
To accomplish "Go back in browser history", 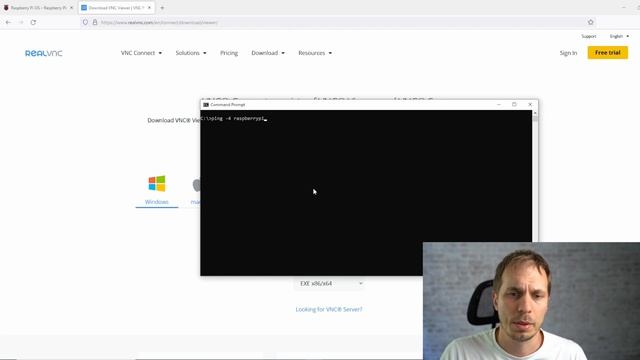I will click(8, 22).
